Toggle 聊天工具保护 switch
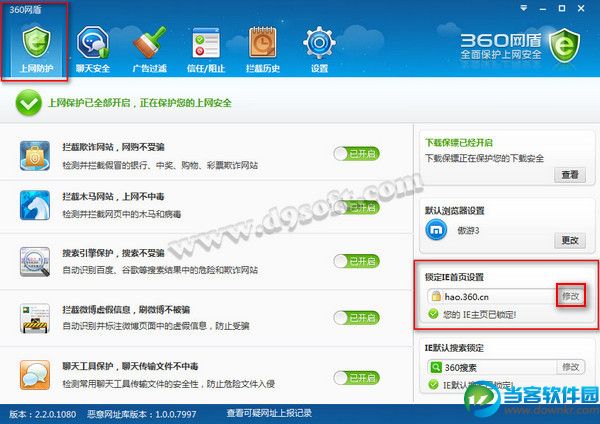The height and width of the screenshot is (424, 600). click(x=356, y=378)
